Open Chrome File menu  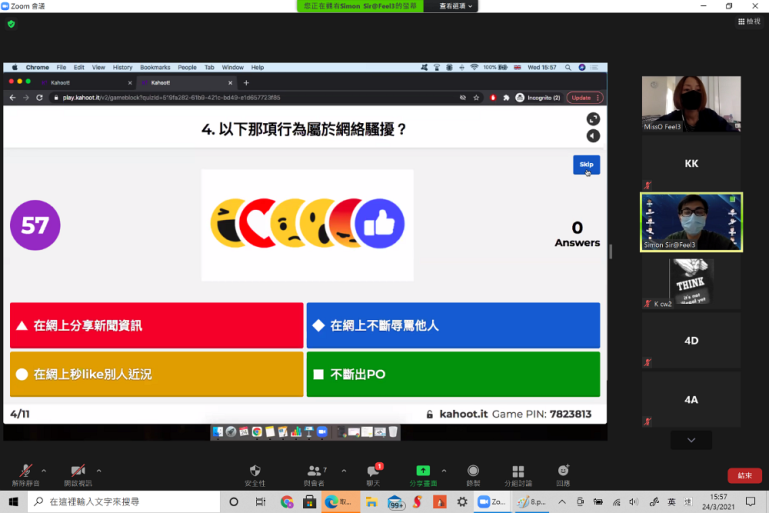tap(61, 67)
